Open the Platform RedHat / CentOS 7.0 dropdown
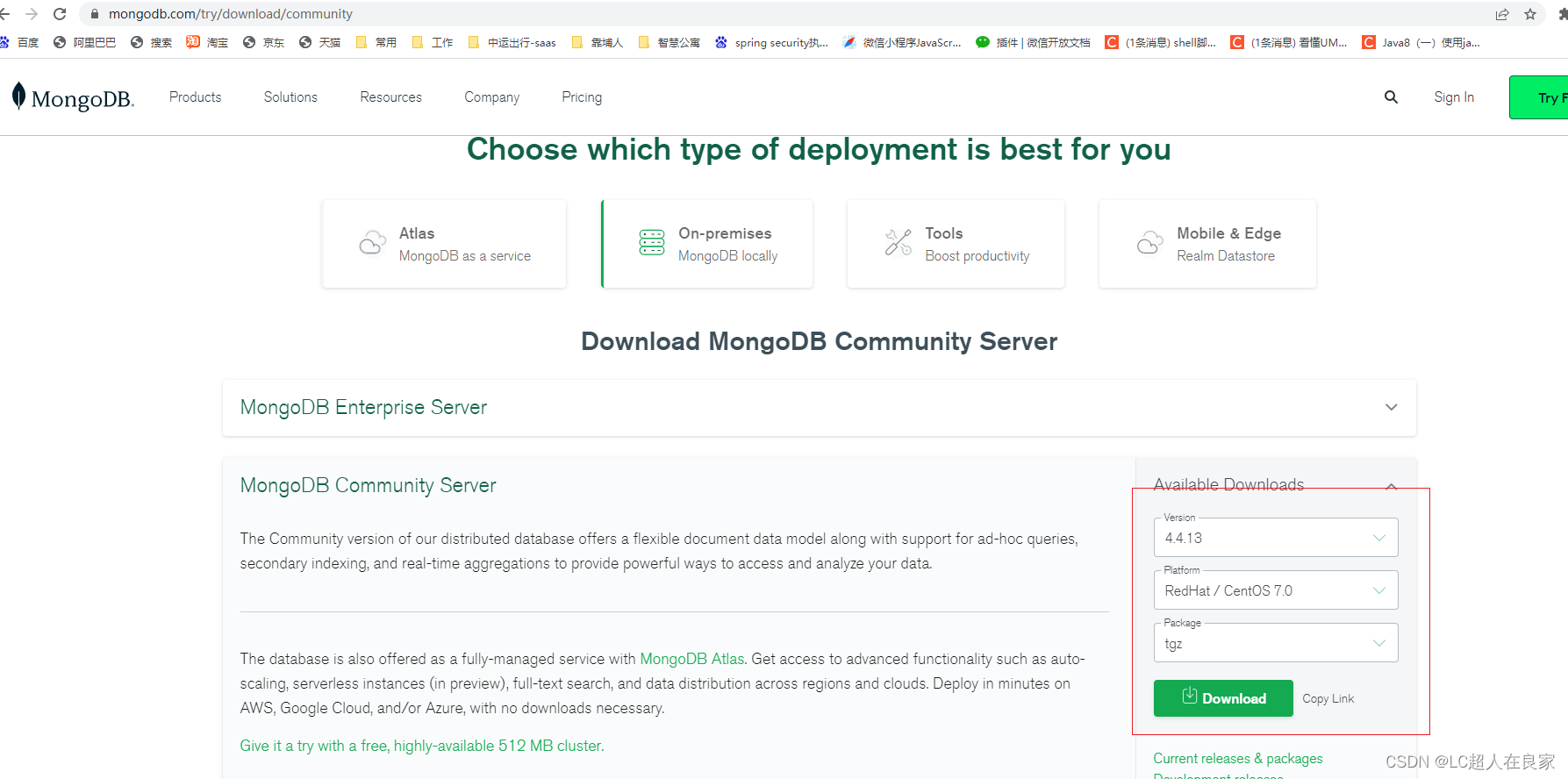 tap(1276, 590)
